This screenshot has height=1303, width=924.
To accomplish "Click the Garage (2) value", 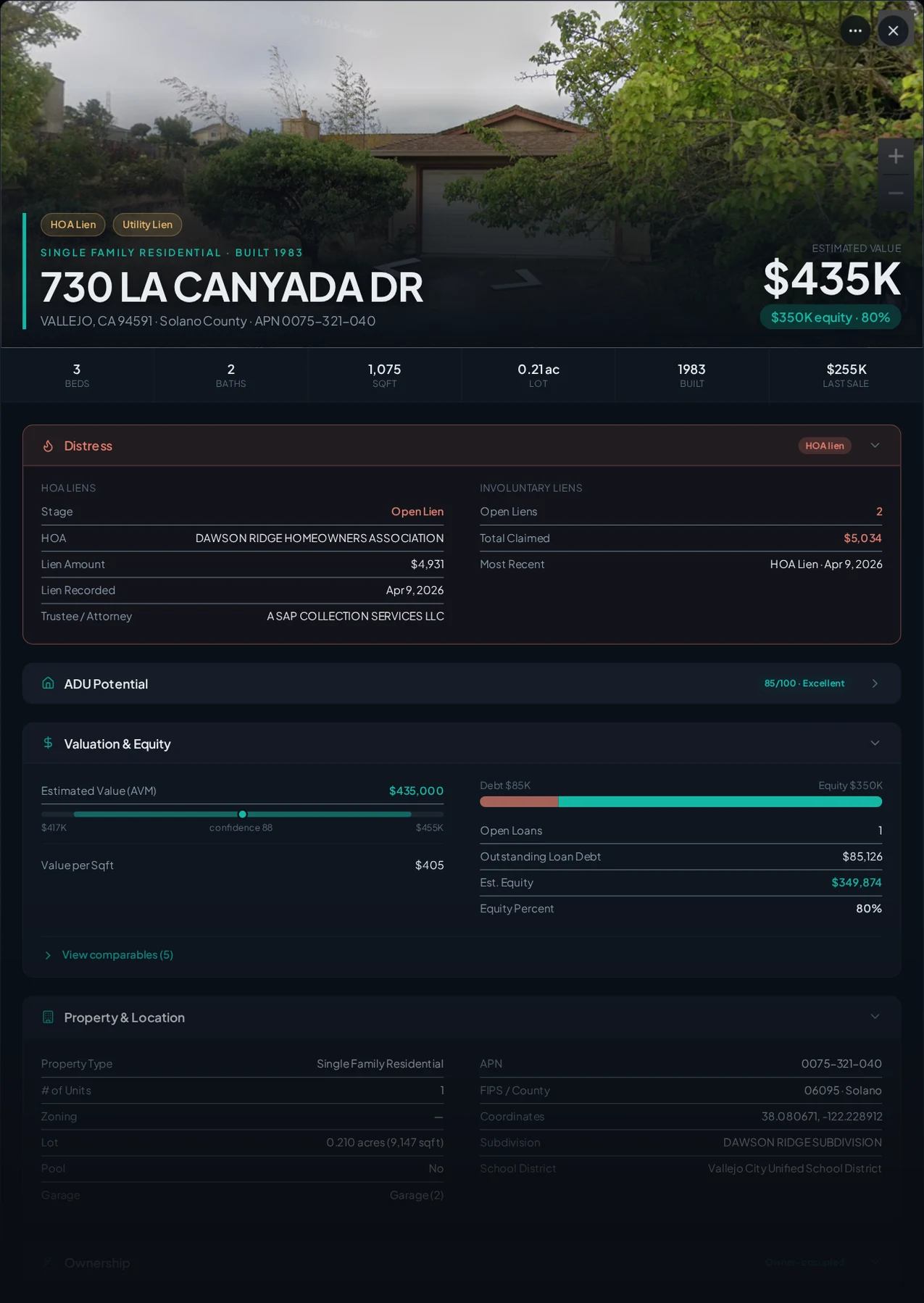I will tap(417, 1195).
